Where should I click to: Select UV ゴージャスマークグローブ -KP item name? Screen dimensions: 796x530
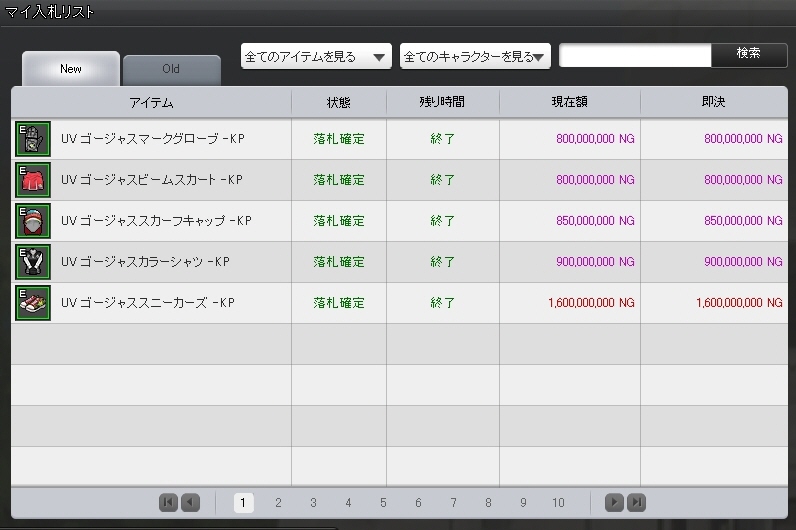click(x=153, y=139)
